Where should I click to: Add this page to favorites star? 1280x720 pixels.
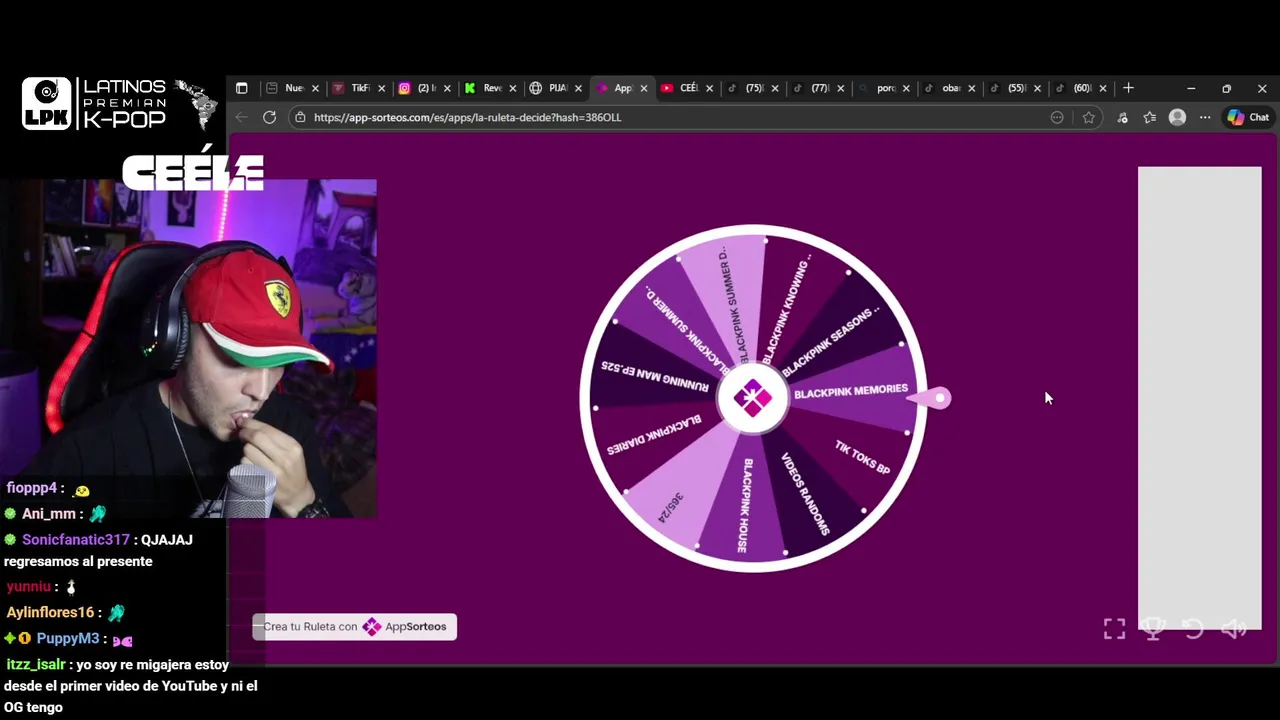(1088, 117)
